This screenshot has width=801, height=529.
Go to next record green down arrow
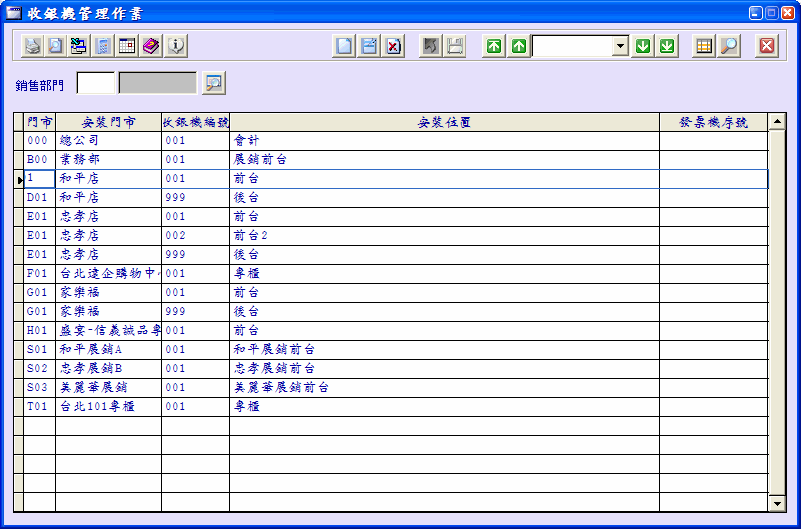click(643, 46)
